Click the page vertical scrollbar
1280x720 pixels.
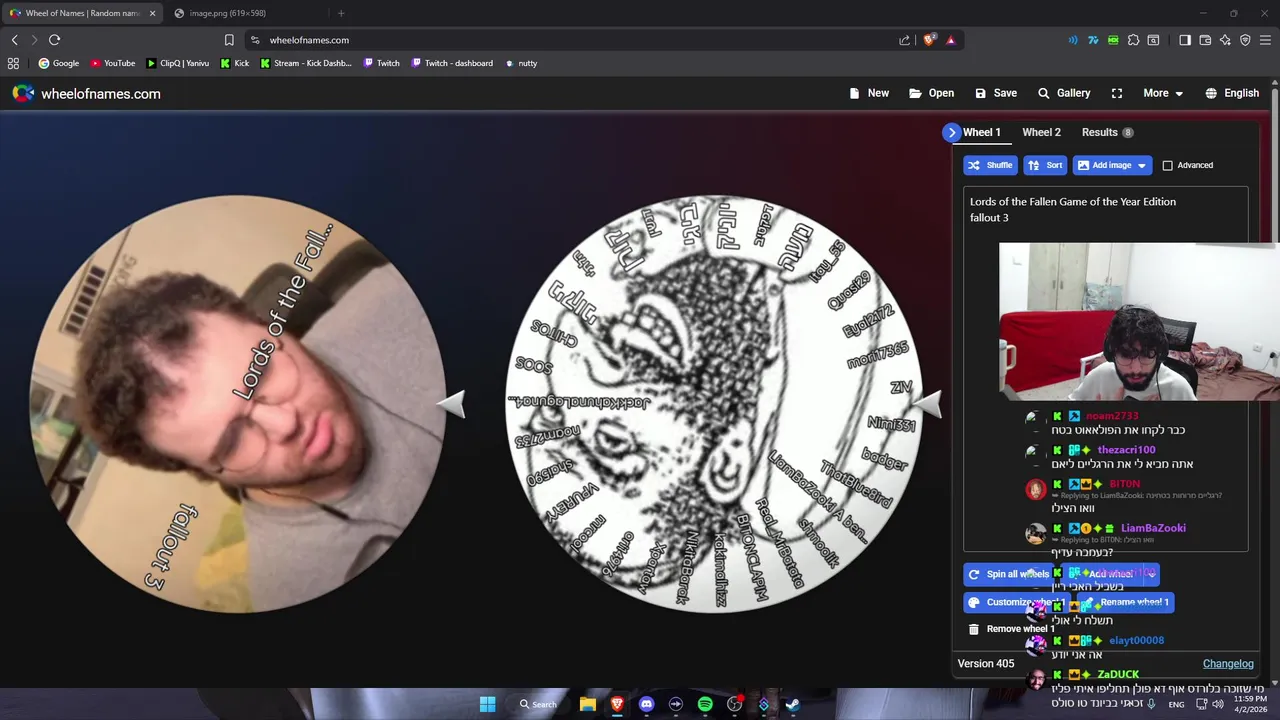[1275, 380]
